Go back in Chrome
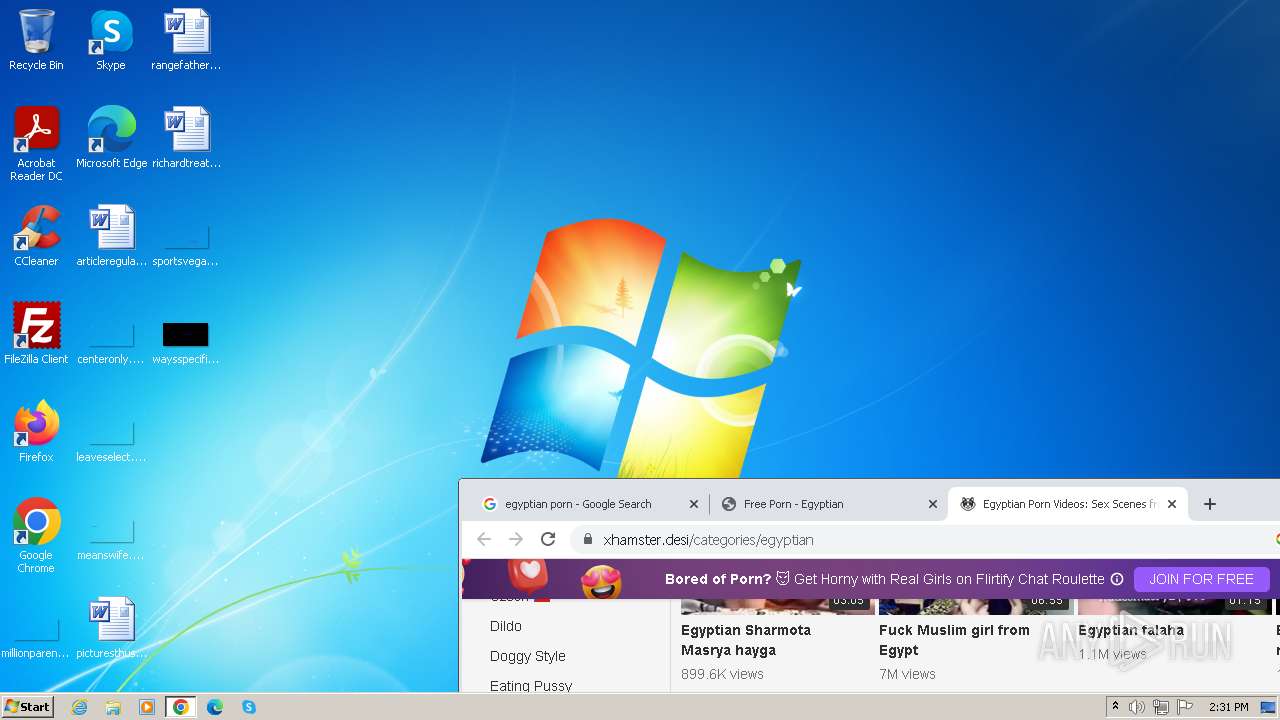The image size is (1280, 720). point(484,539)
